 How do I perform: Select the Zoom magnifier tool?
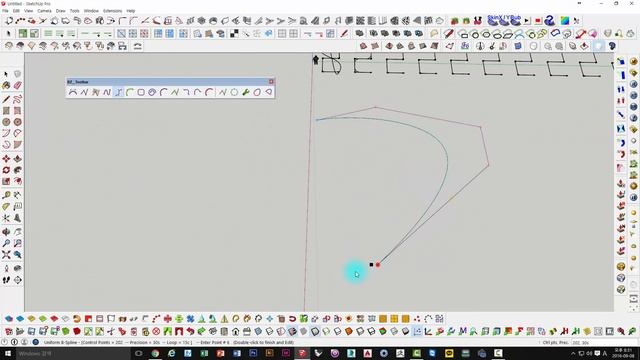point(6,243)
